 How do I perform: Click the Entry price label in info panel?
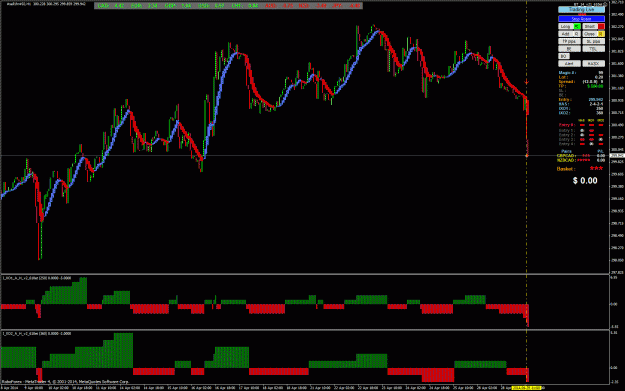point(565,100)
